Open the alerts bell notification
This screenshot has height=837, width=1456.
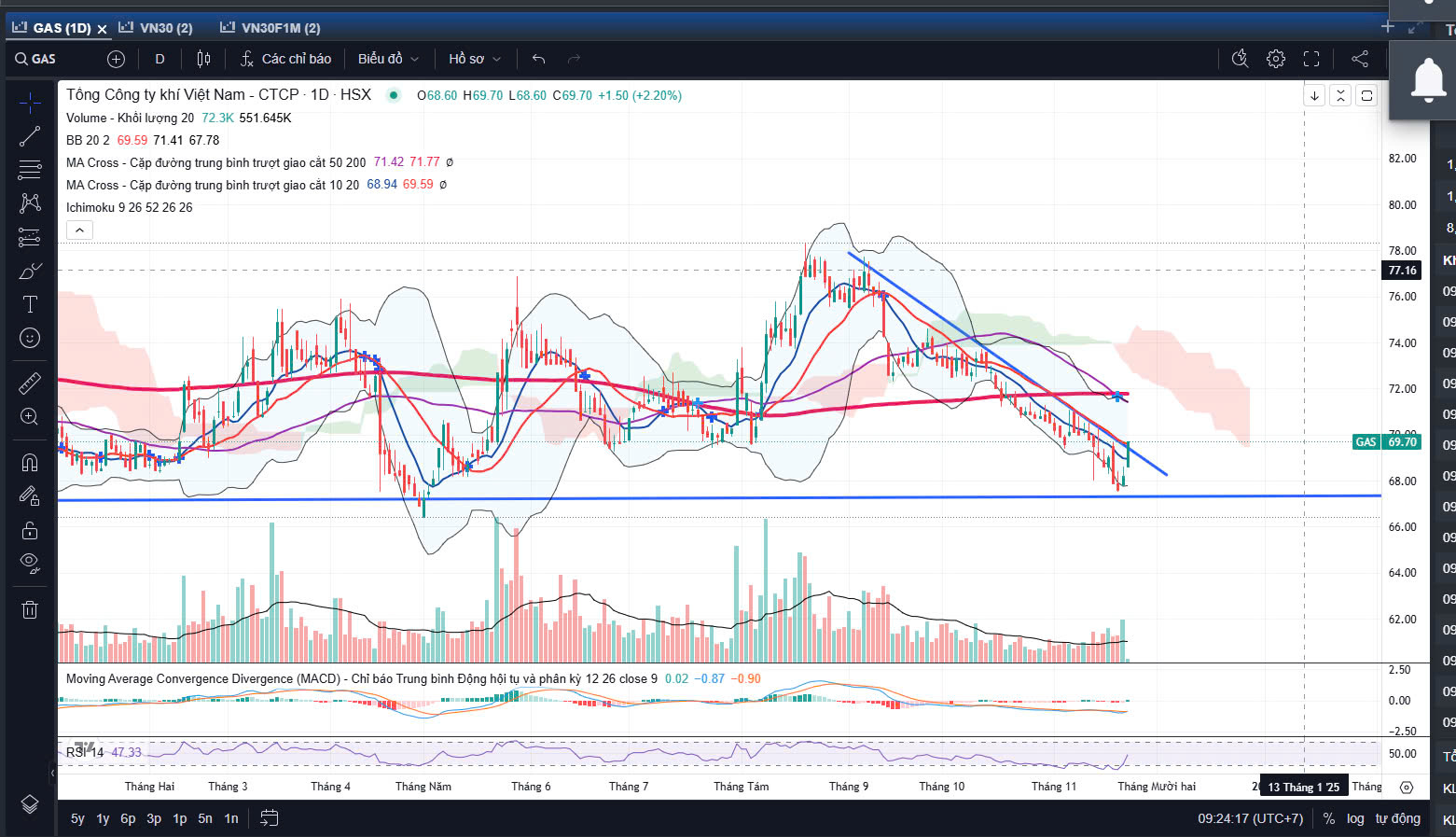[x=1428, y=81]
